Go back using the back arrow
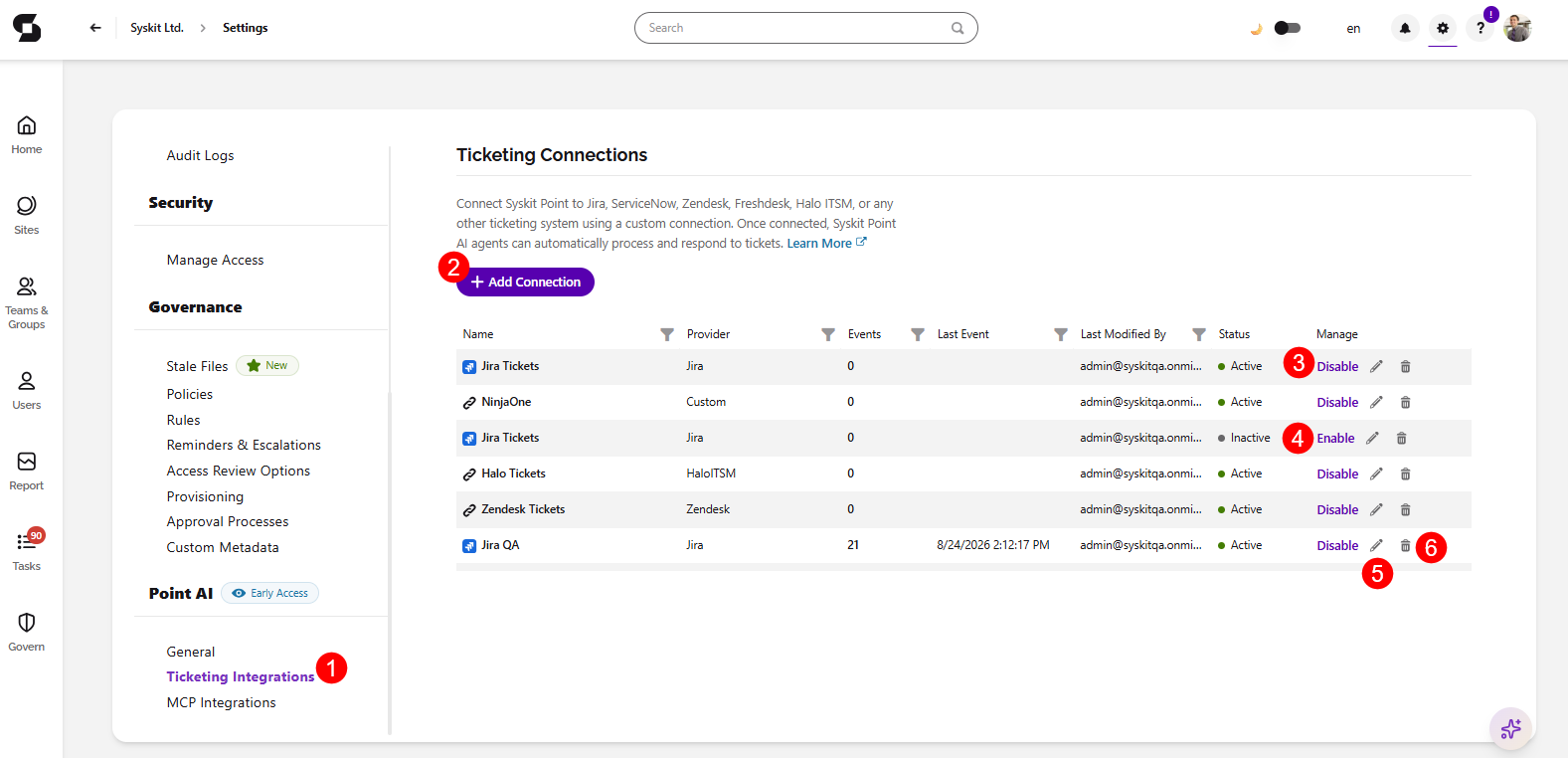1568x758 pixels. click(95, 28)
